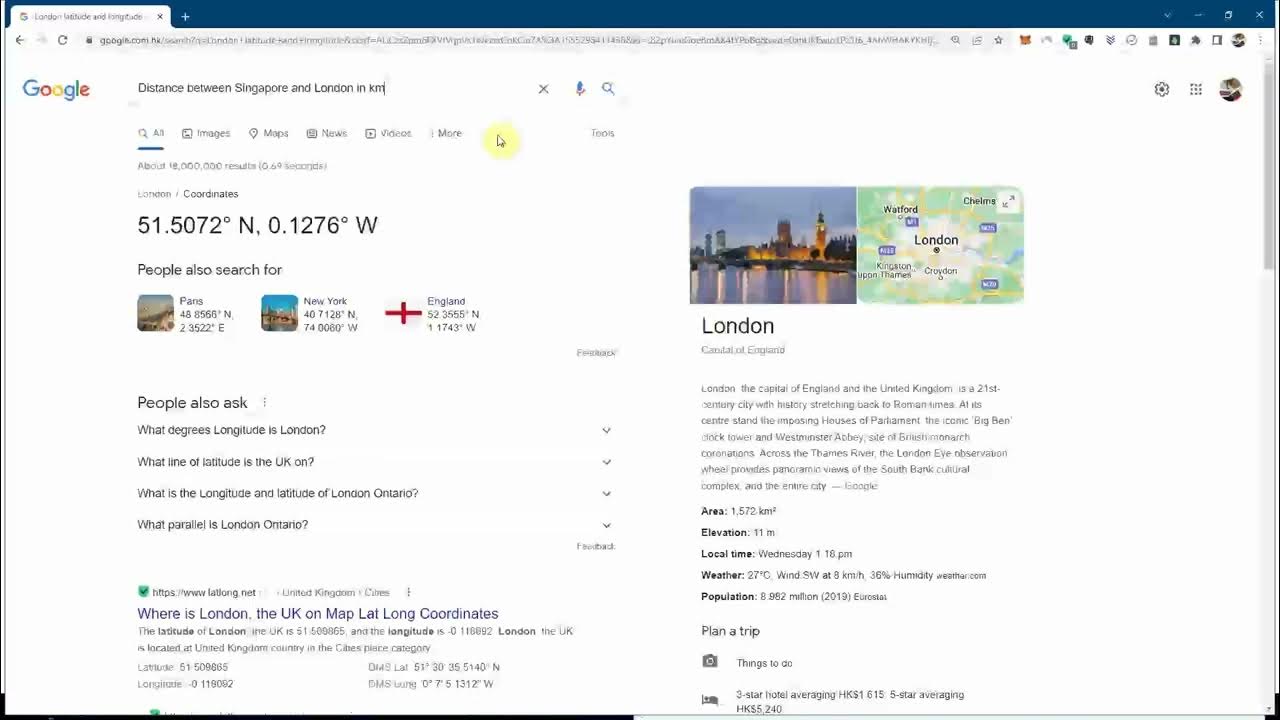Screen dimensions: 1280x720
Task: Click the Eurostat population source link
Action: [870, 597]
